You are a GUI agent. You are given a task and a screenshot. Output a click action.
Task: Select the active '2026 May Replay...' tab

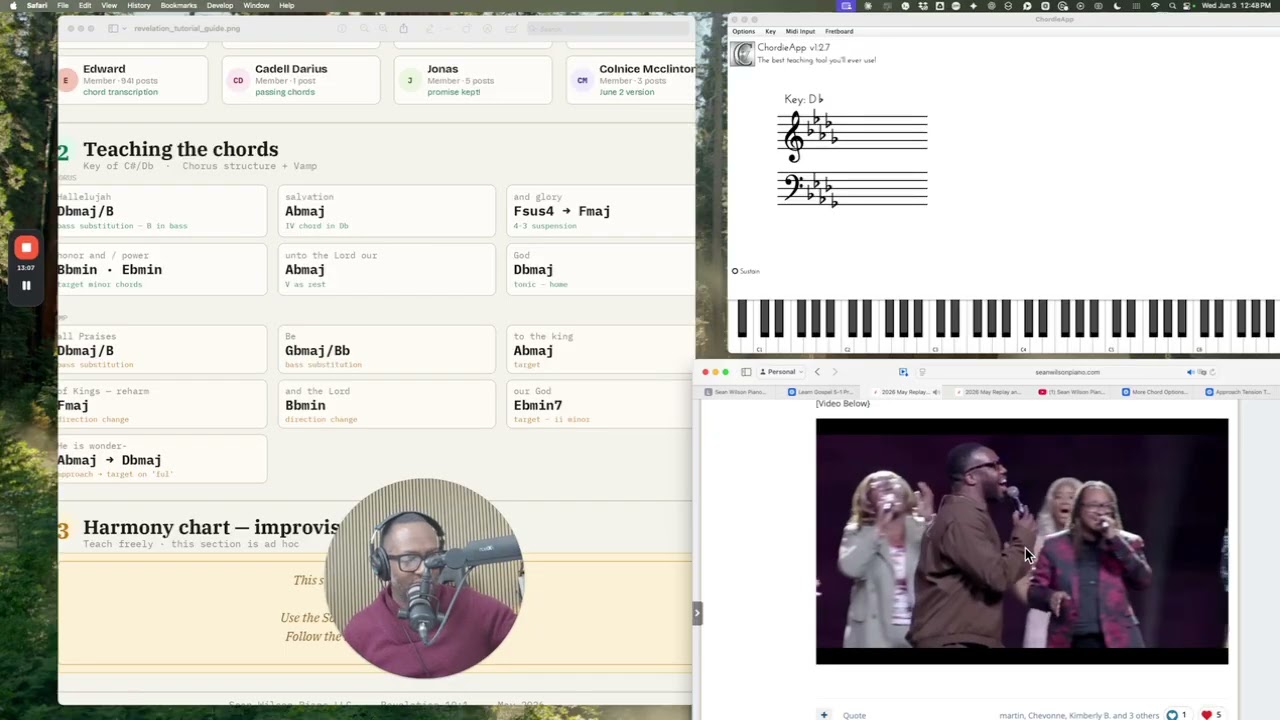(x=905, y=392)
